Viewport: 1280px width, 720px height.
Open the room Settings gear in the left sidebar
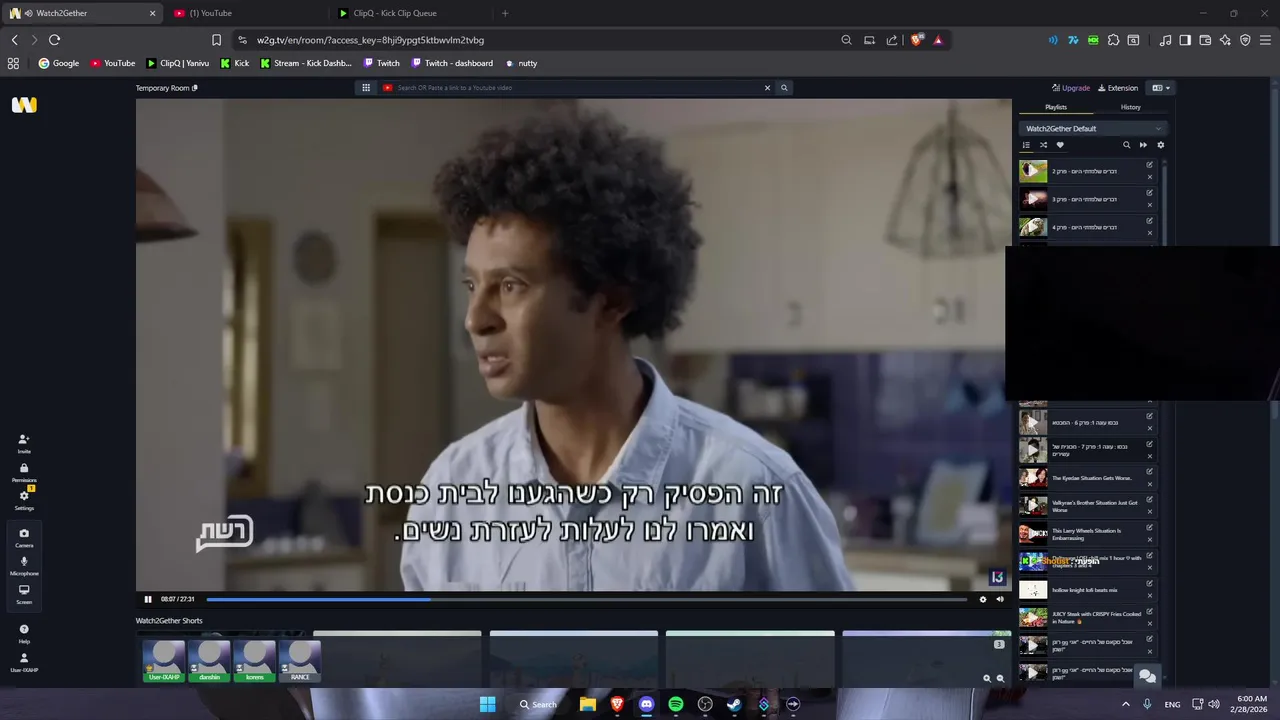(24, 500)
